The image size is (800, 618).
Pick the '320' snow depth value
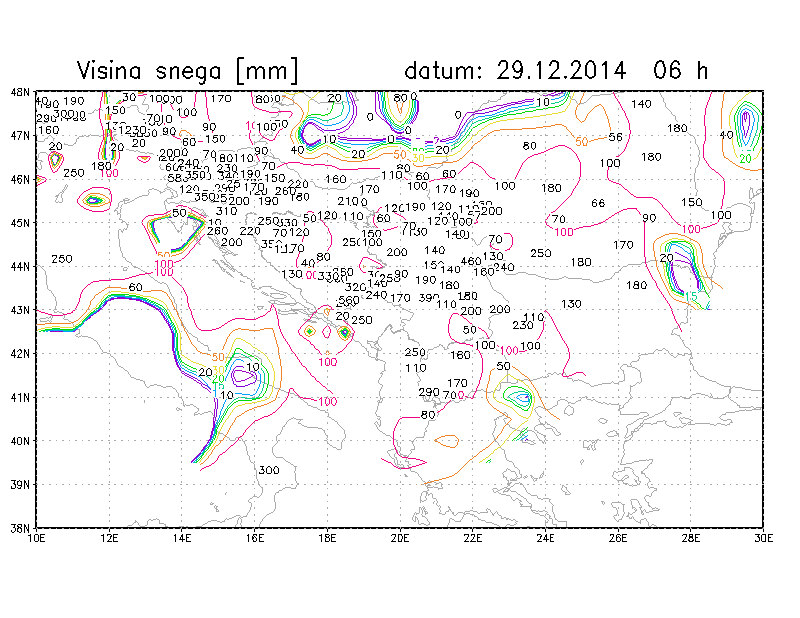point(356,287)
